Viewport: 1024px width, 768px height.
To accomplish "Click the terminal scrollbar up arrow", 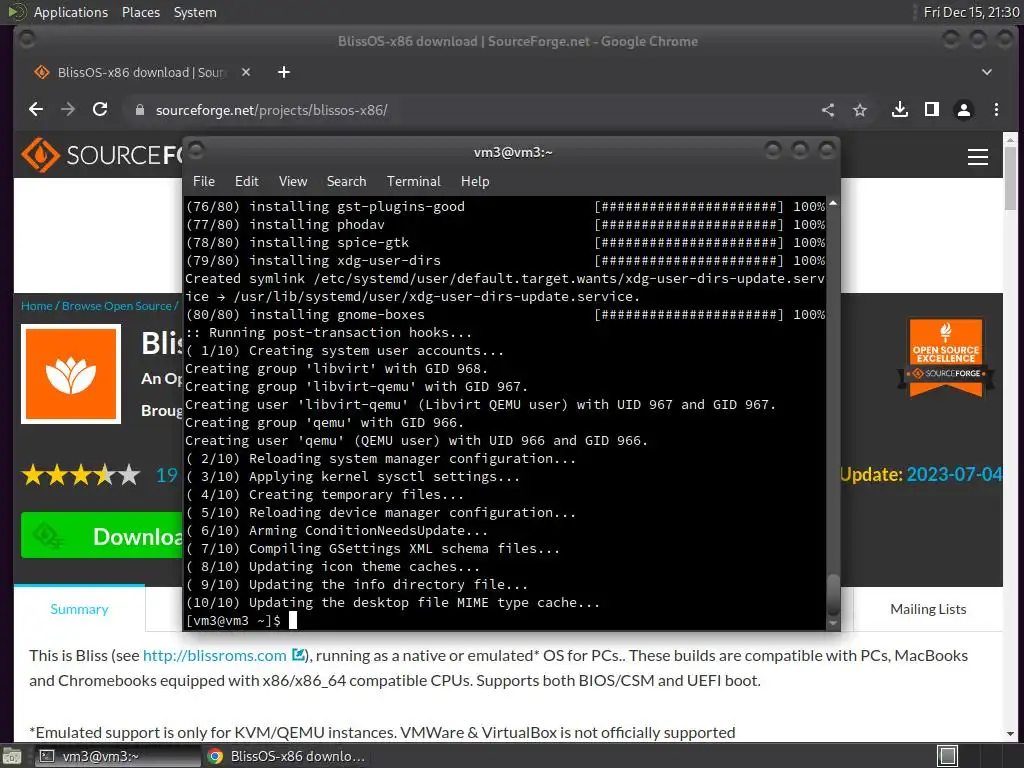I will [x=833, y=203].
